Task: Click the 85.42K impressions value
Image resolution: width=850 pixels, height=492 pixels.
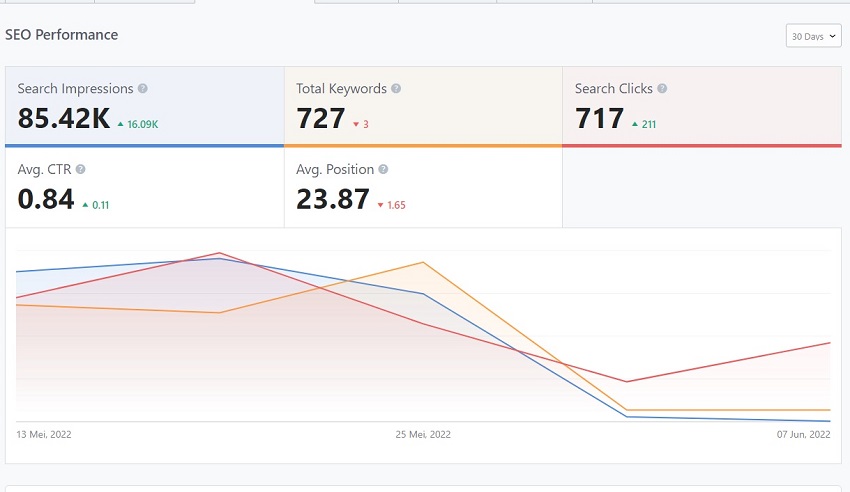Action: click(64, 119)
